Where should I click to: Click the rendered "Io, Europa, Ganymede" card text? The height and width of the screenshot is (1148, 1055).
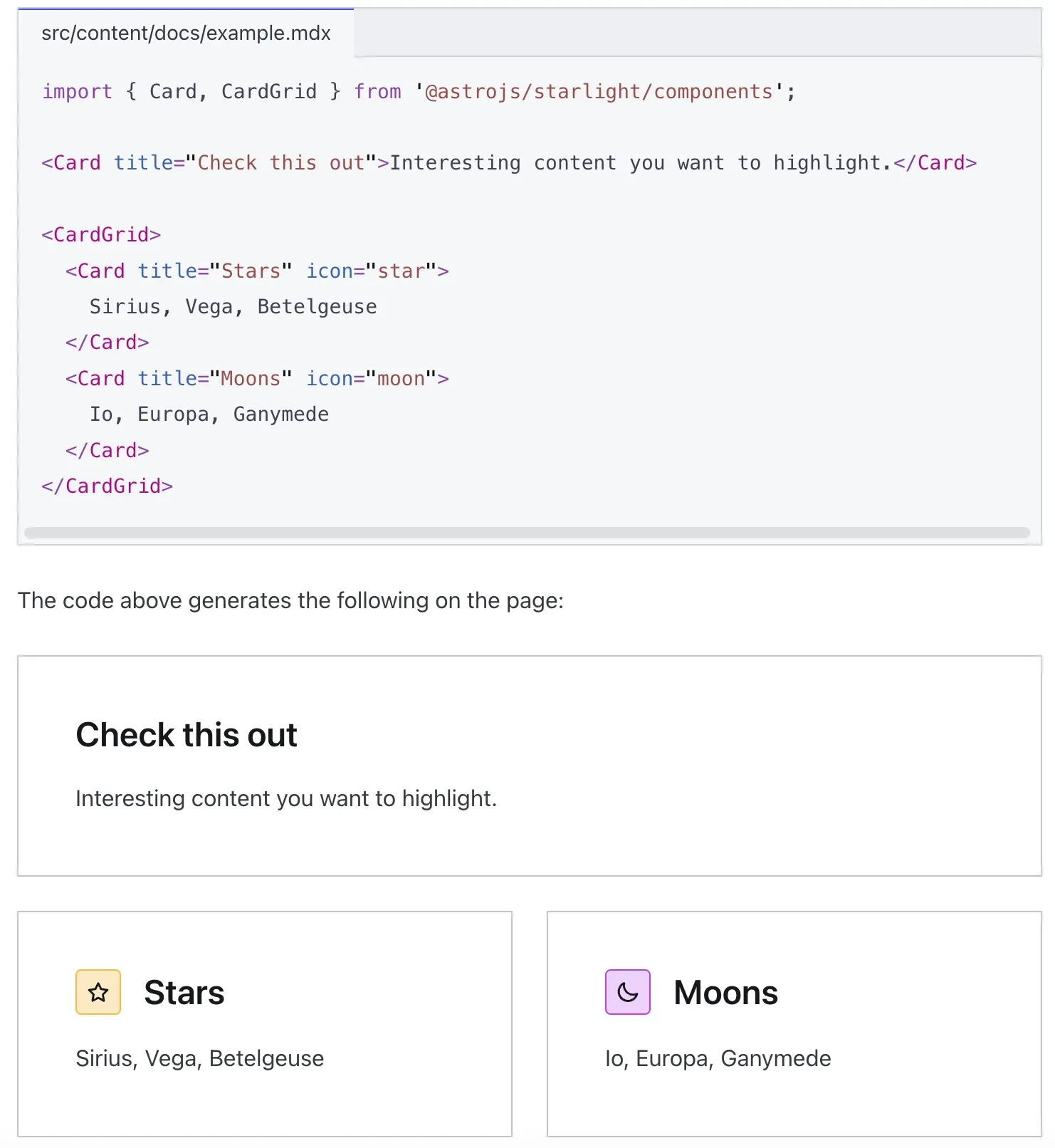[718, 1059]
